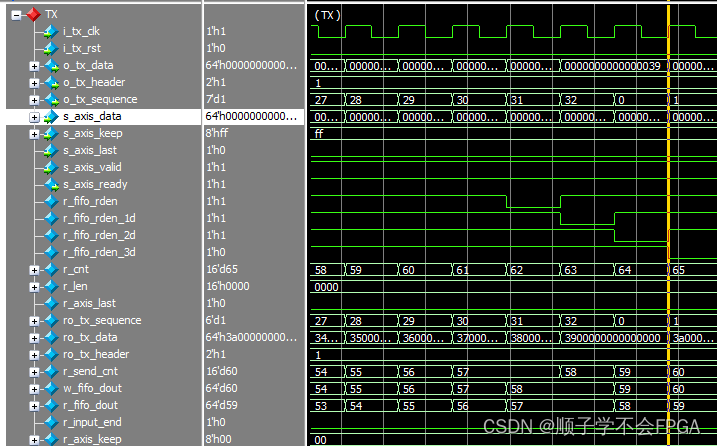Click the s_axis_valid signal icon
The height and width of the screenshot is (446, 717).
(51, 168)
